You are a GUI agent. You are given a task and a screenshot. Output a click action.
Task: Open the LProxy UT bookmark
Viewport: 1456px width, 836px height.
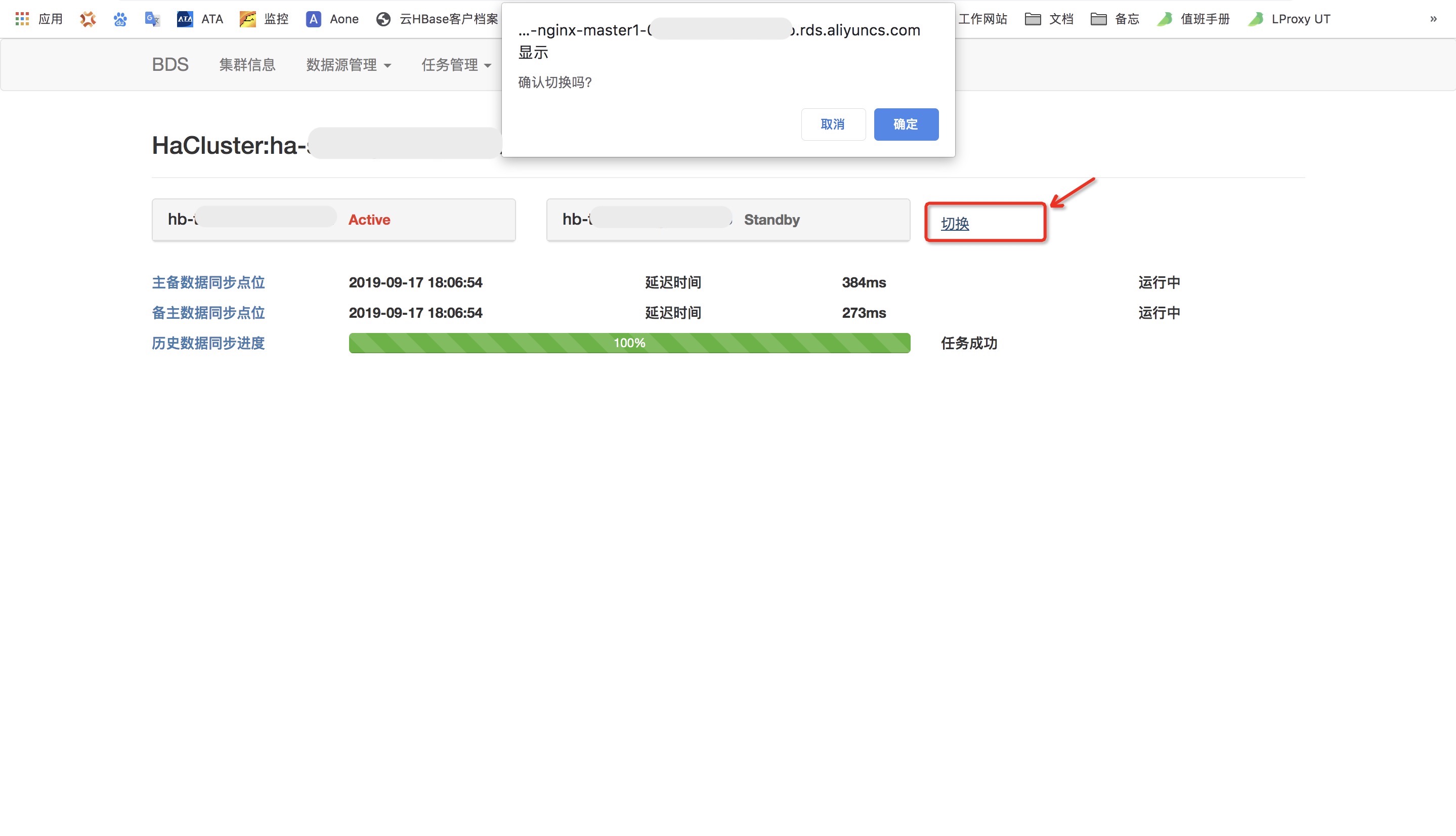[1289, 19]
